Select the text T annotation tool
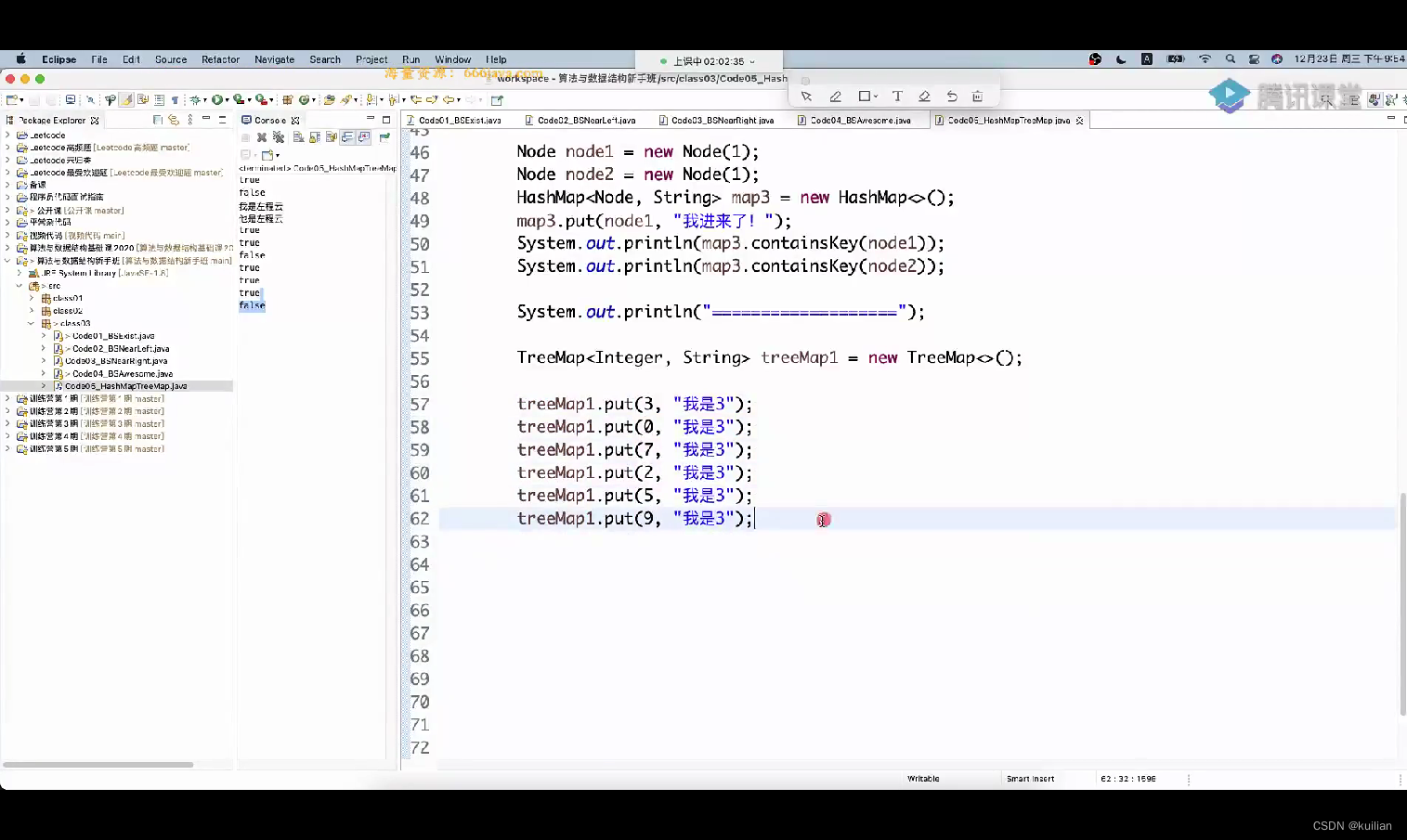This screenshot has width=1407, height=840. click(x=897, y=97)
